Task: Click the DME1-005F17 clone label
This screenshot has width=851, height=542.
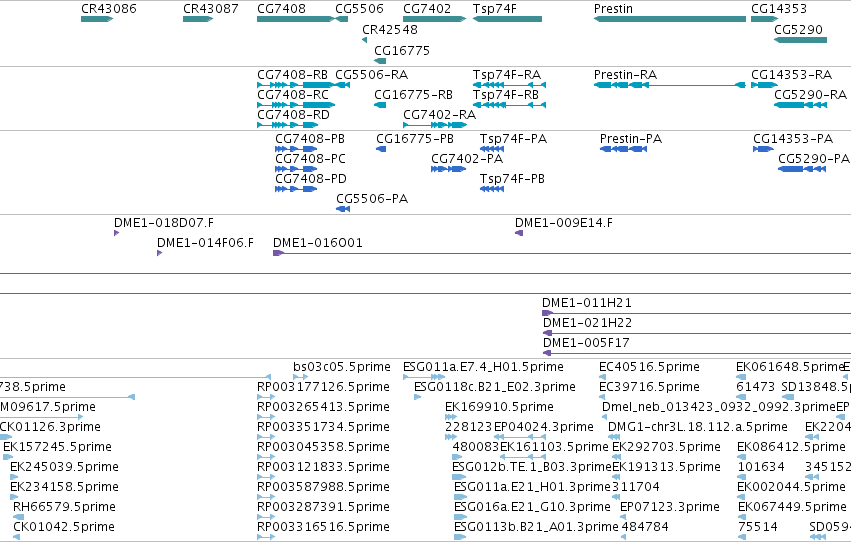Action: click(586, 343)
